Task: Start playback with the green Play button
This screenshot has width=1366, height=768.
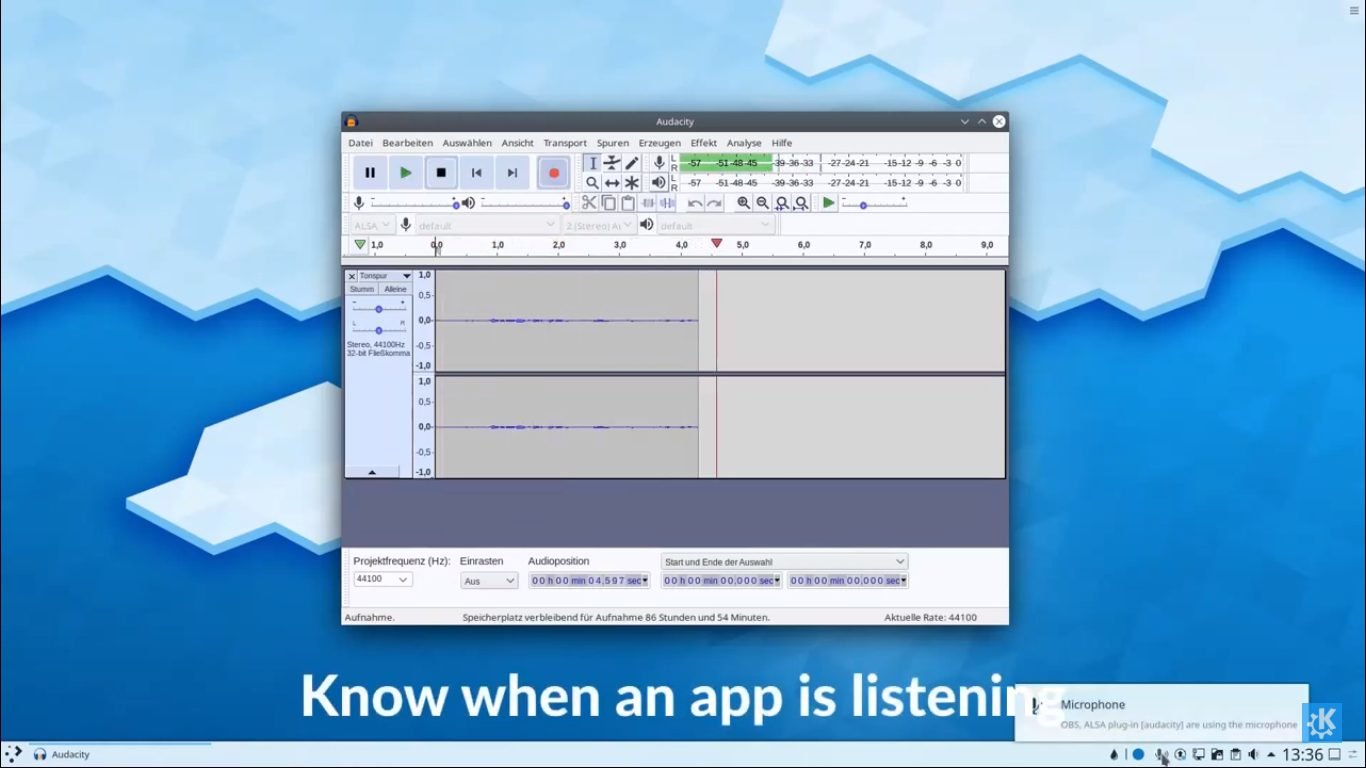Action: coord(405,173)
